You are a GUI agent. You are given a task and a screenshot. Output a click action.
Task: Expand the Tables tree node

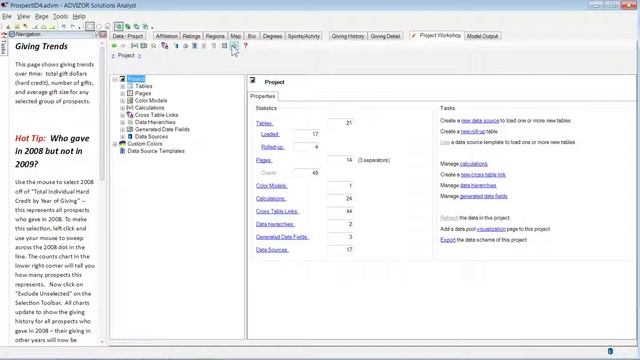click(122, 87)
